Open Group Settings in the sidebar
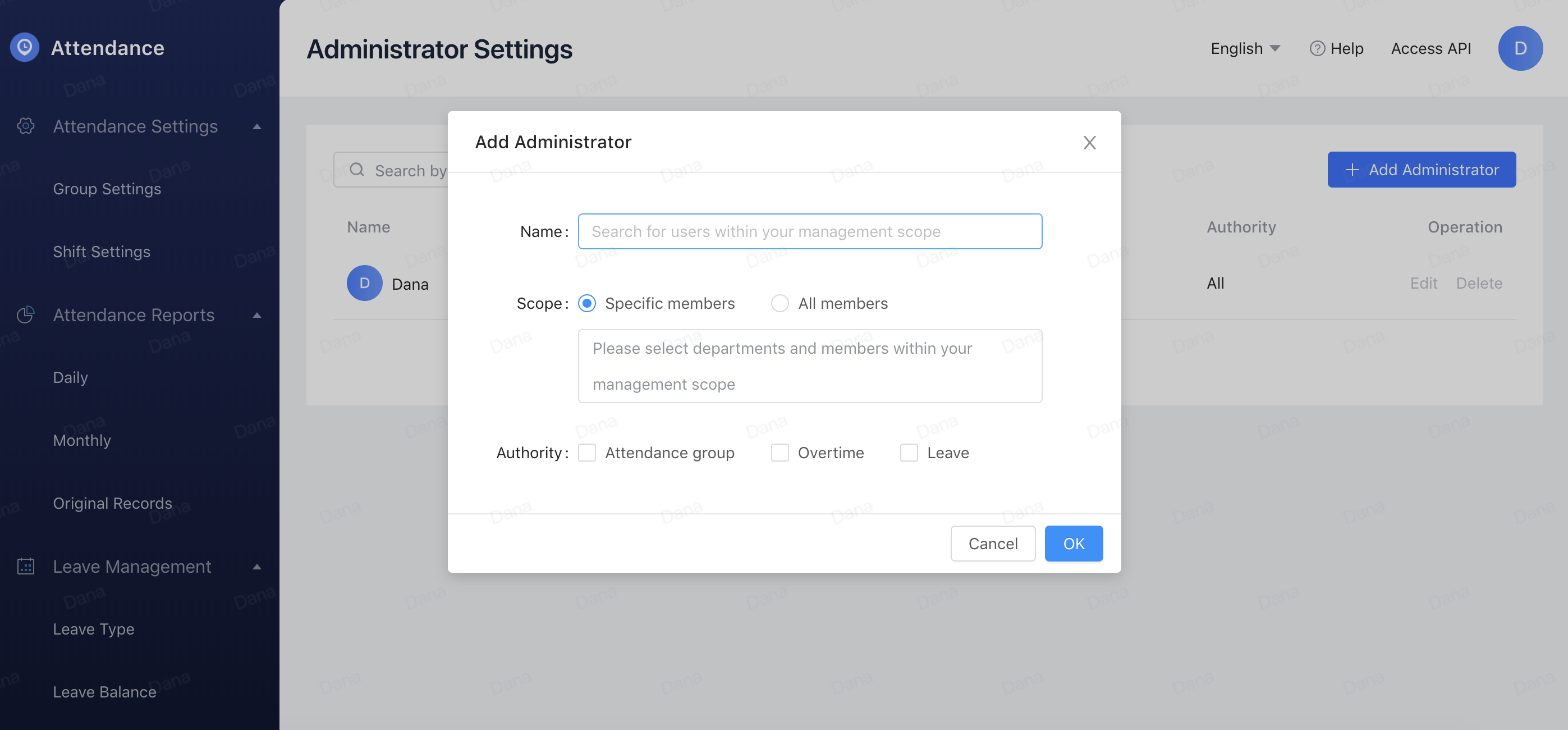 107,189
